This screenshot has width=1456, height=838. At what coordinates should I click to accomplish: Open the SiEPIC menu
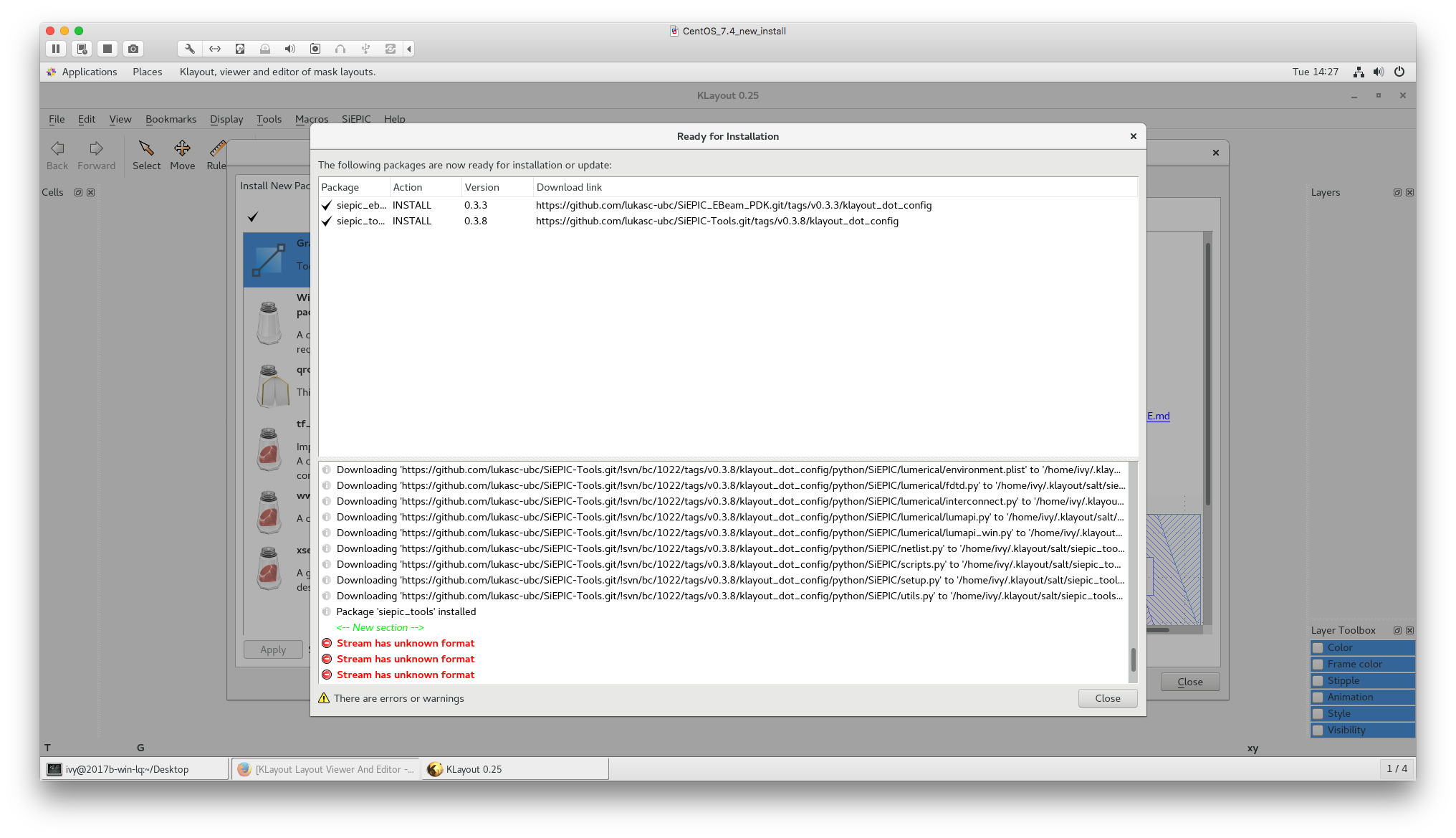(356, 119)
